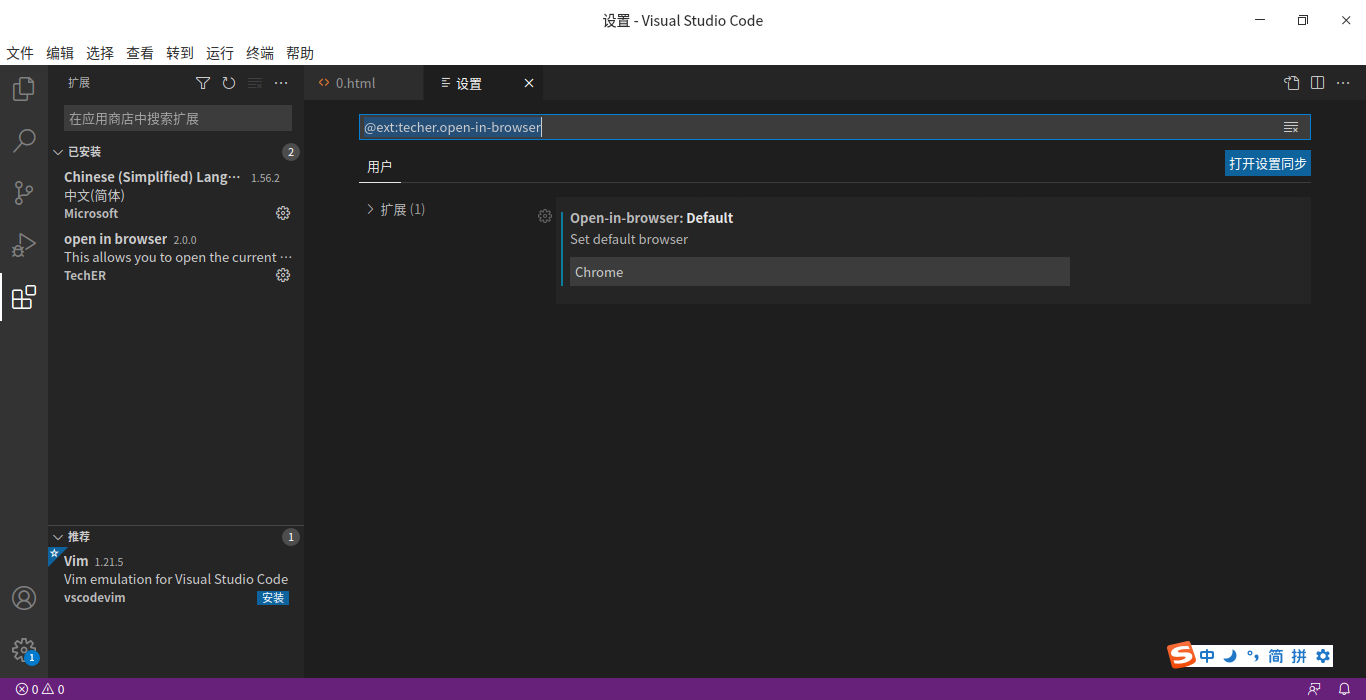Open the 查看 menu
Screen dimensions: 1366x700
click(140, 53)
